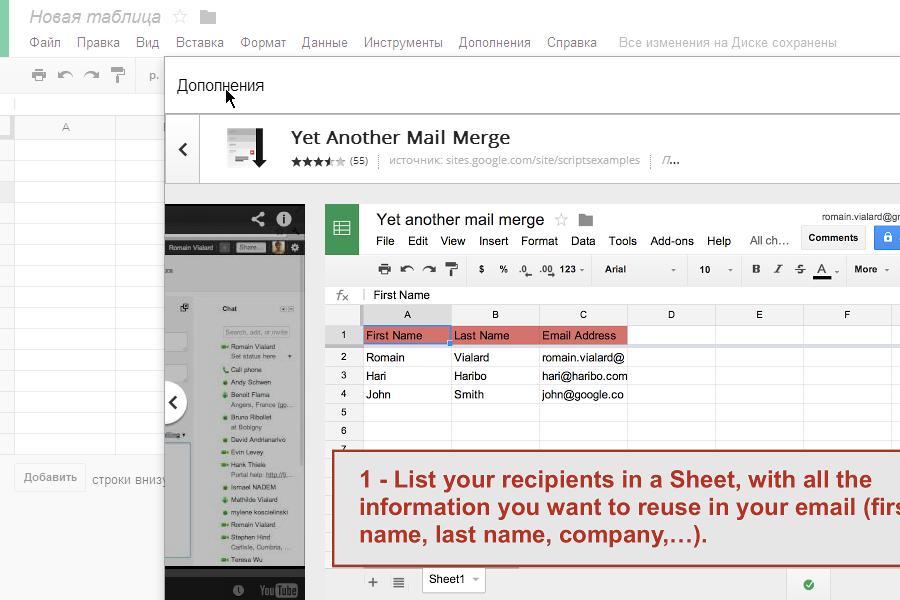Open the font size 10 dropdown

coord(716,269)
